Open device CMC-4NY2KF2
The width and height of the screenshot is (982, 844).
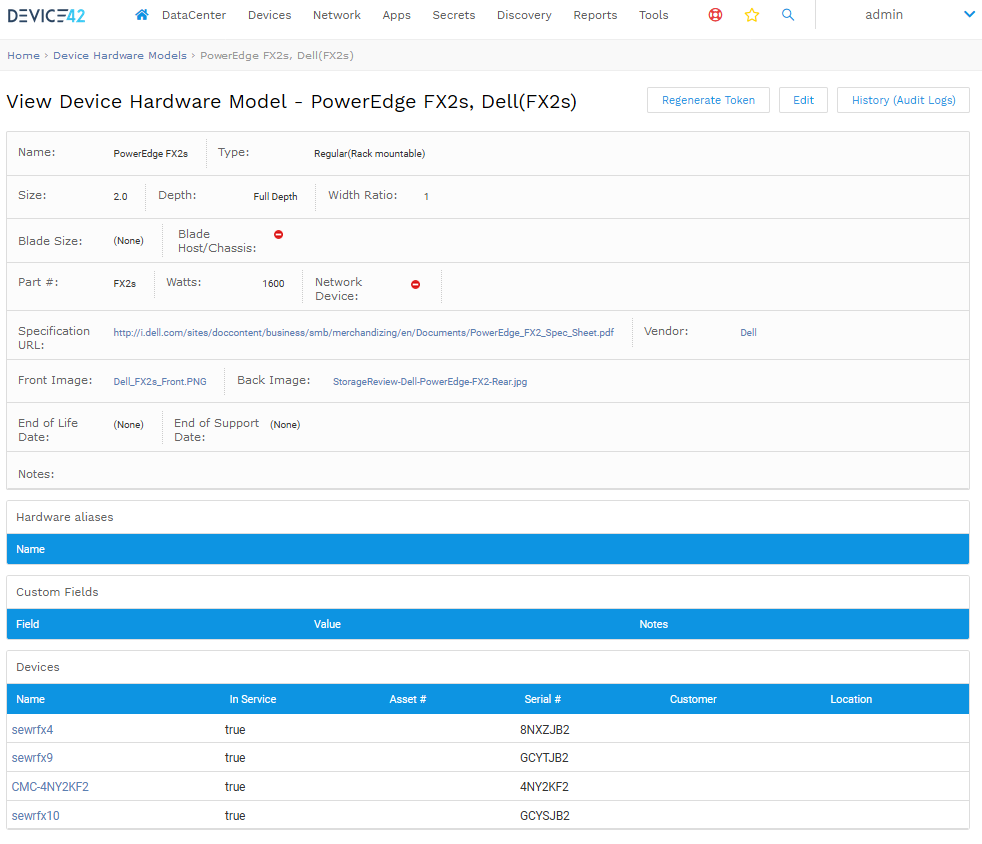pos(50,787)
